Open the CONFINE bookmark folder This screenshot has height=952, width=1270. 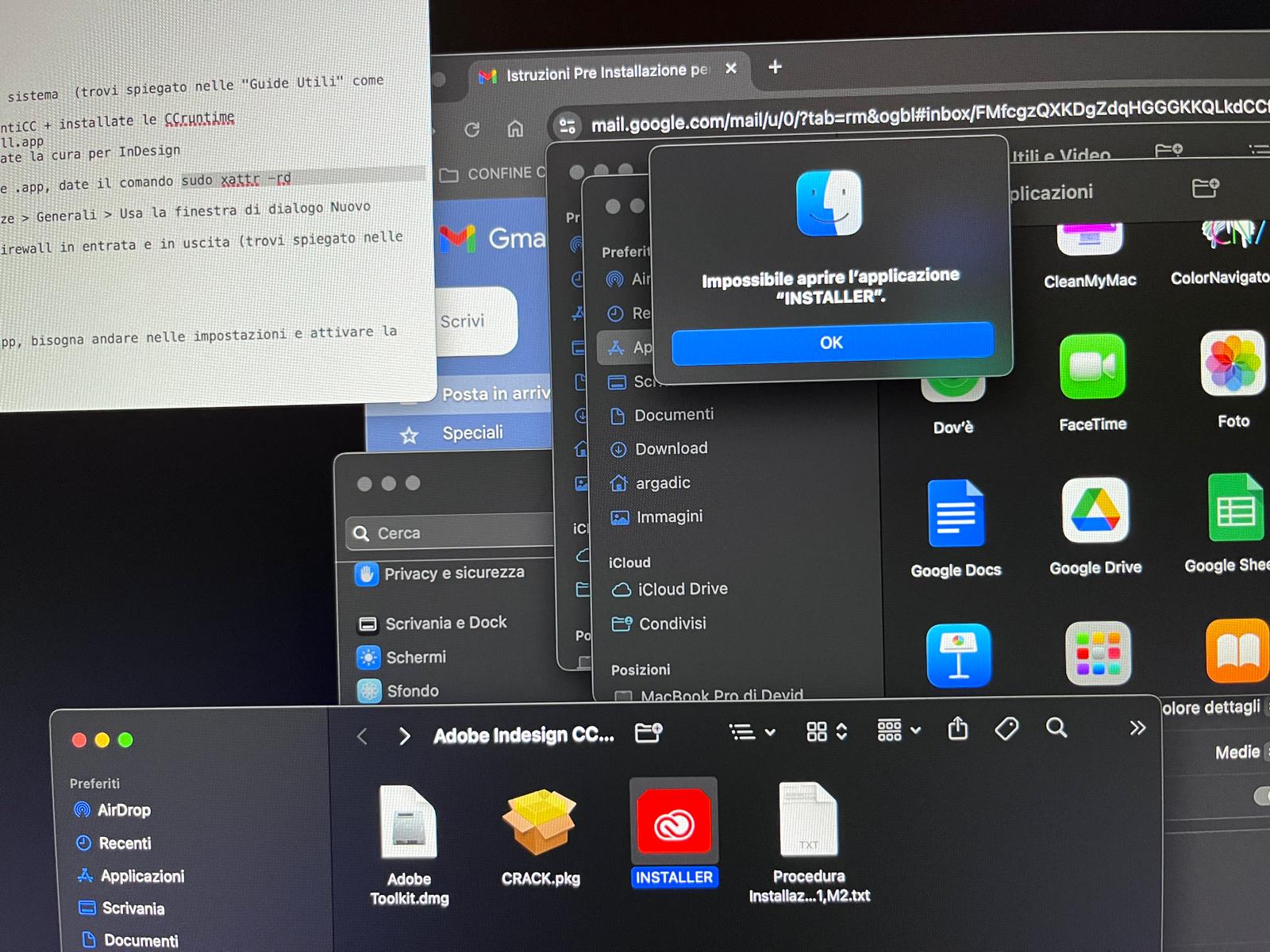tap(493, 173)
